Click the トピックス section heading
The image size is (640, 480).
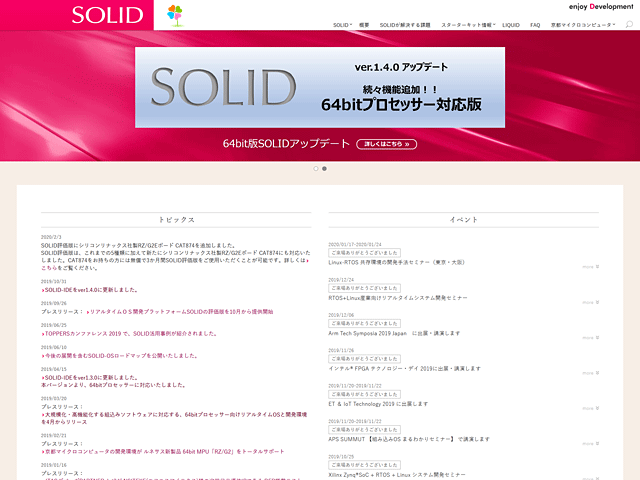point(176,220)
